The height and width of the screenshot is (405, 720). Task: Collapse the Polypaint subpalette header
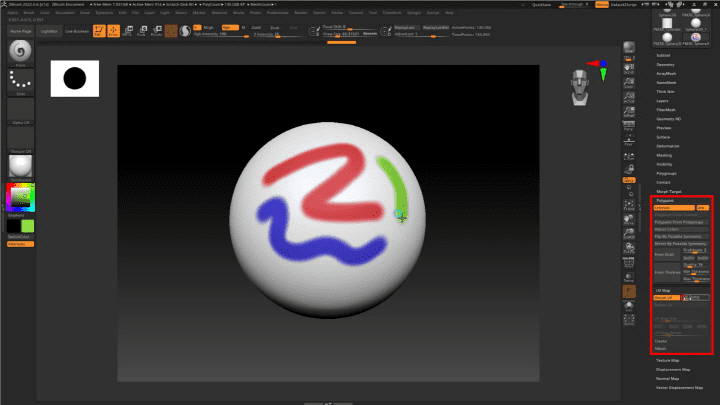pyautogui.click(x=665, y=201)
